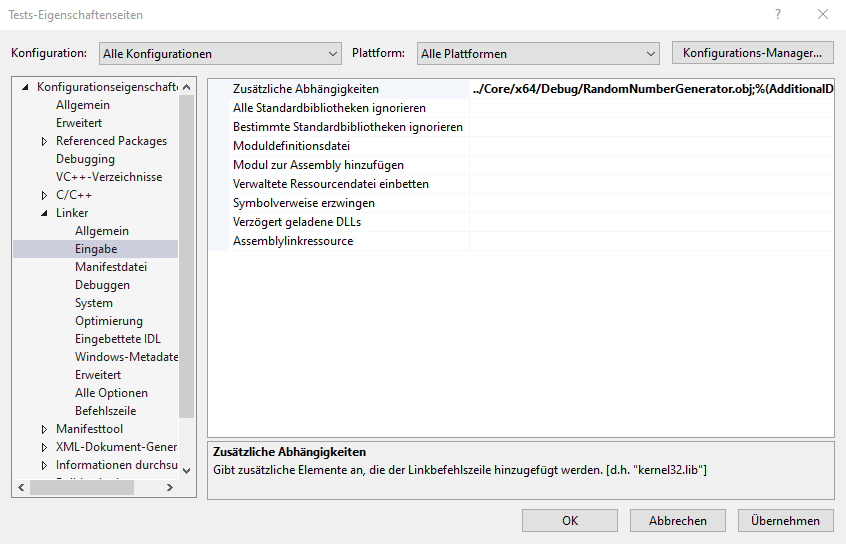Select the Befehlszeile tree item
This screenshot has height=544, width=846.
pos(105,411)
